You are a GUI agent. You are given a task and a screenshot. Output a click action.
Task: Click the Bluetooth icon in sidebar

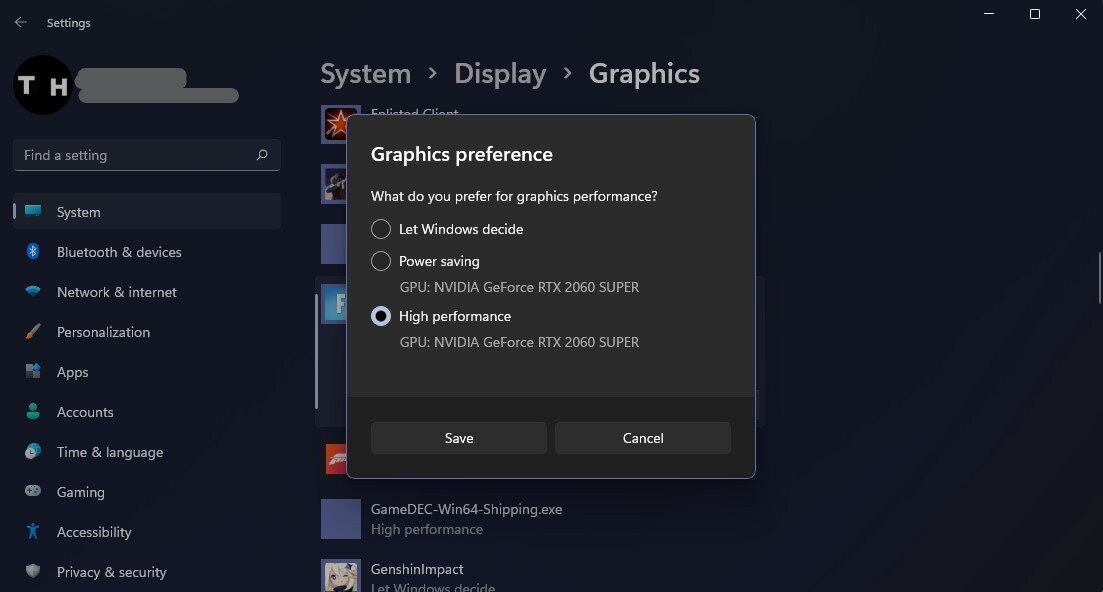pos(33,251)
